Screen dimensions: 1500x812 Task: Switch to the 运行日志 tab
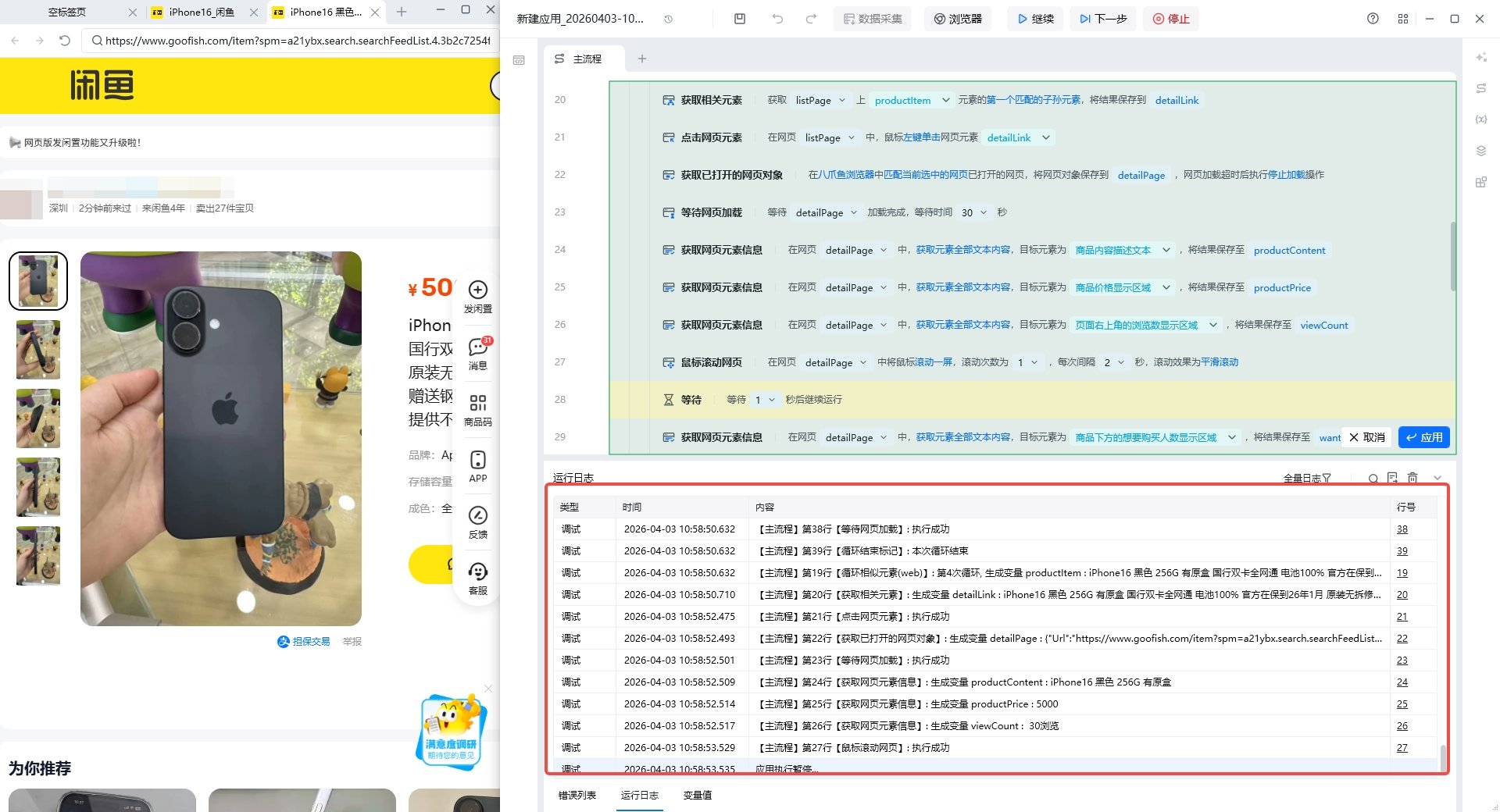pyautogui.click(x=640, y=795)
